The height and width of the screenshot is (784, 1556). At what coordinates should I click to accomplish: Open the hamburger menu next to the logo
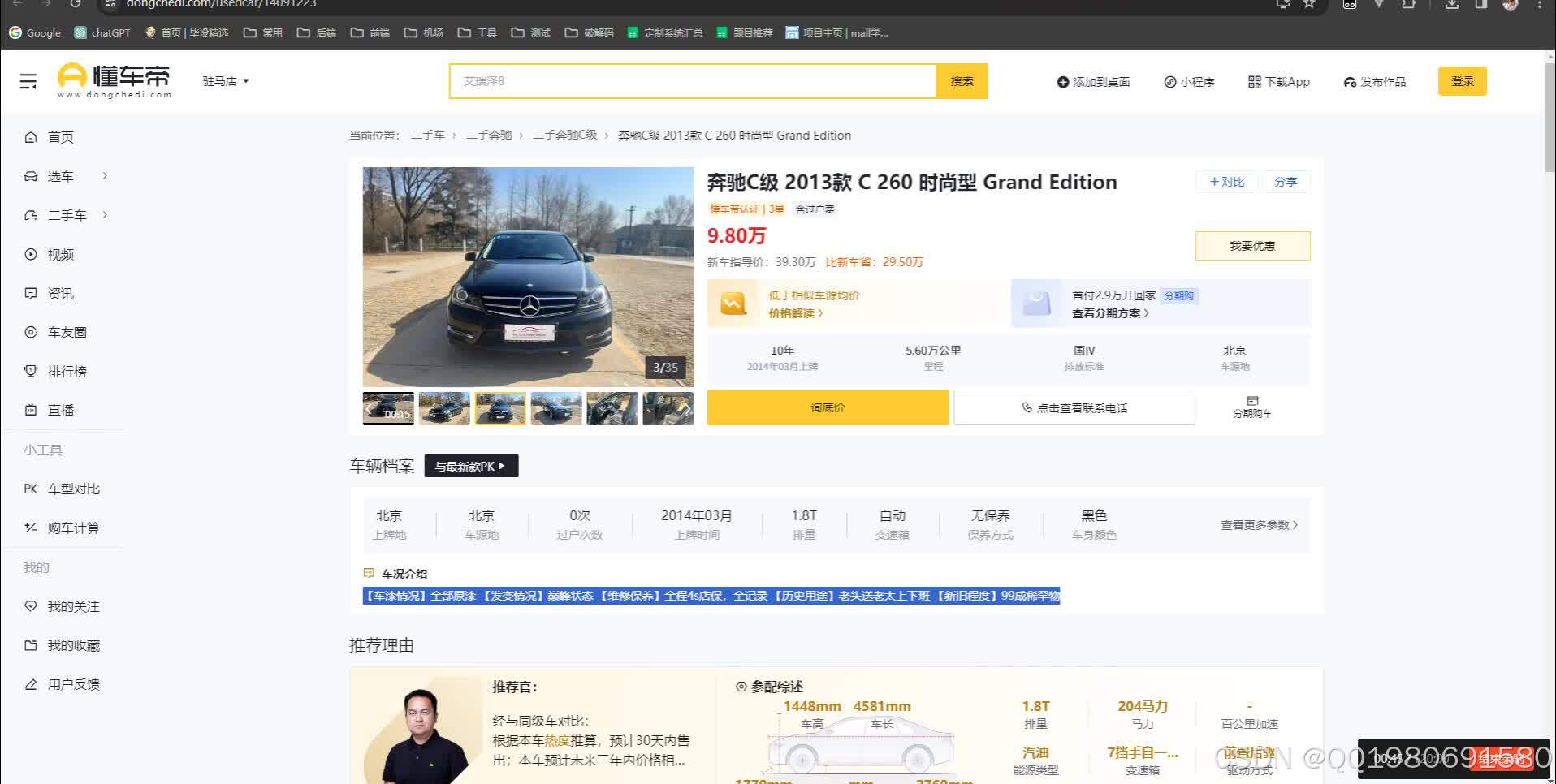point(28,80)
